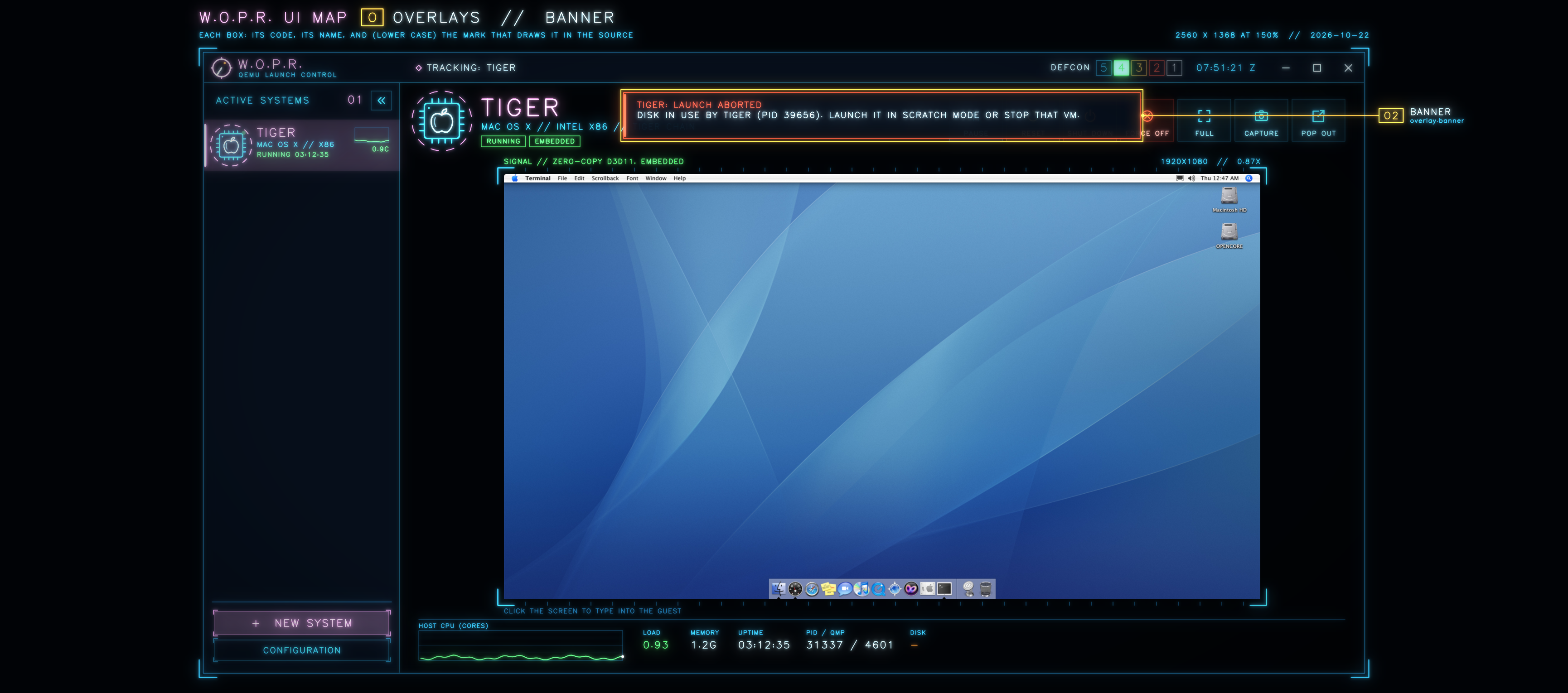Open the Trash in the guest dock
This screenshot has height=693, width=1568.
[x=986, y=589]
